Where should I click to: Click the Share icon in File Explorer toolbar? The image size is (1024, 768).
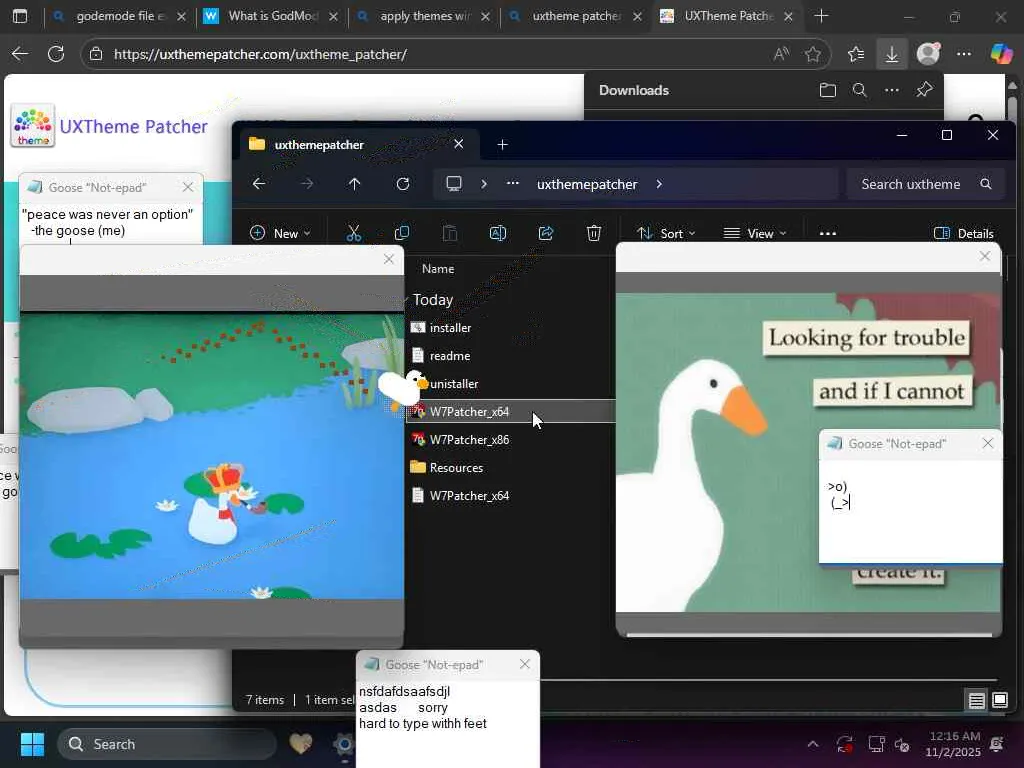click(x=546, y=233)
